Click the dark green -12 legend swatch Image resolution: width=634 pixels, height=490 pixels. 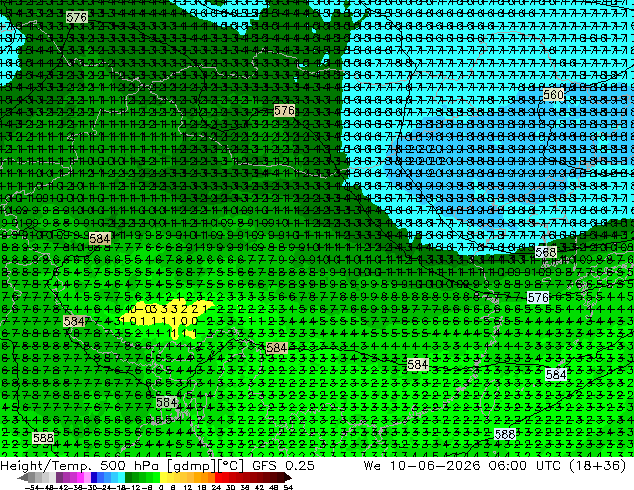(x=129, y=477)
